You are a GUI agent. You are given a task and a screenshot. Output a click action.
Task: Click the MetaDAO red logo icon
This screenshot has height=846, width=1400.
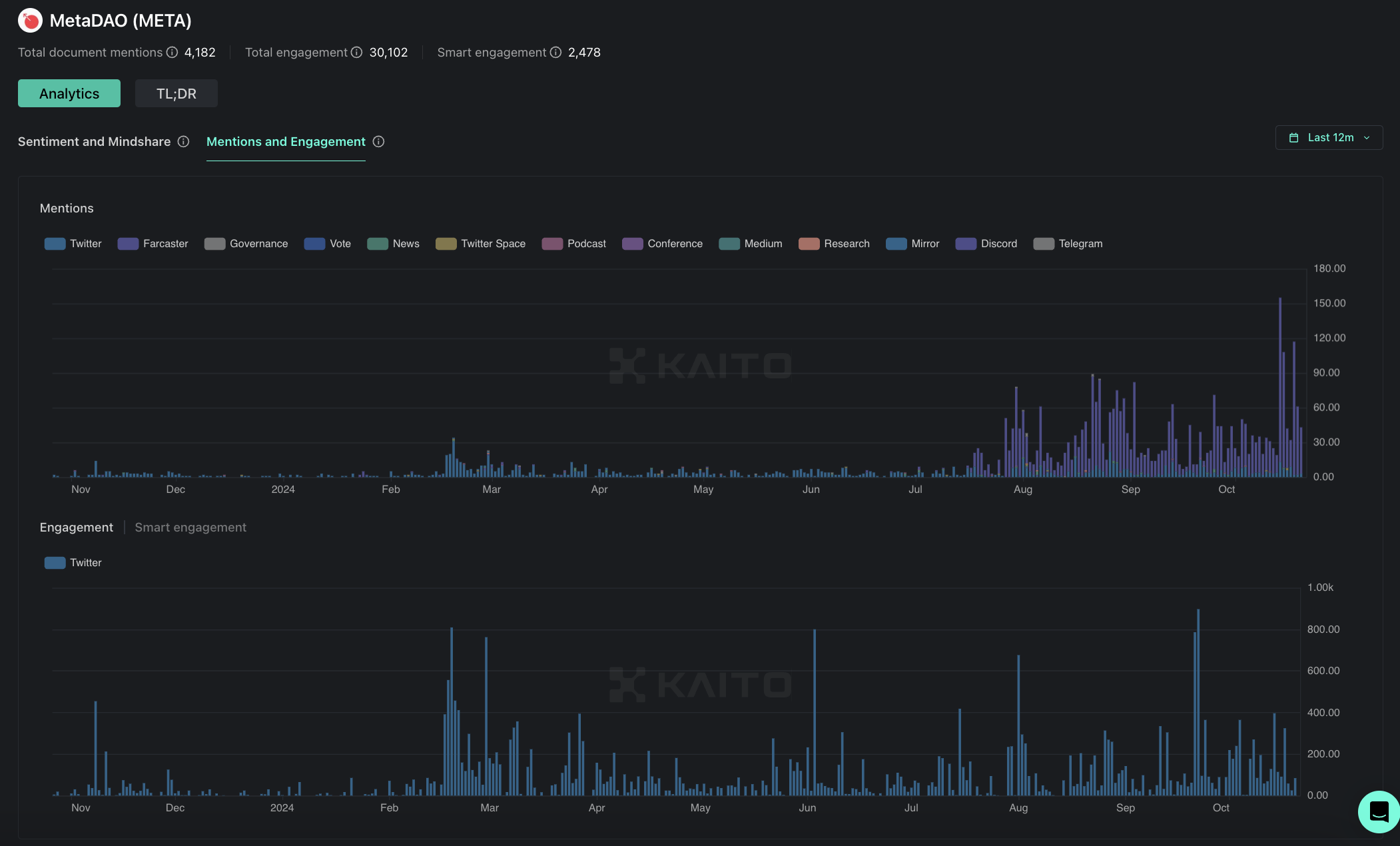click(x=30, y=21)
